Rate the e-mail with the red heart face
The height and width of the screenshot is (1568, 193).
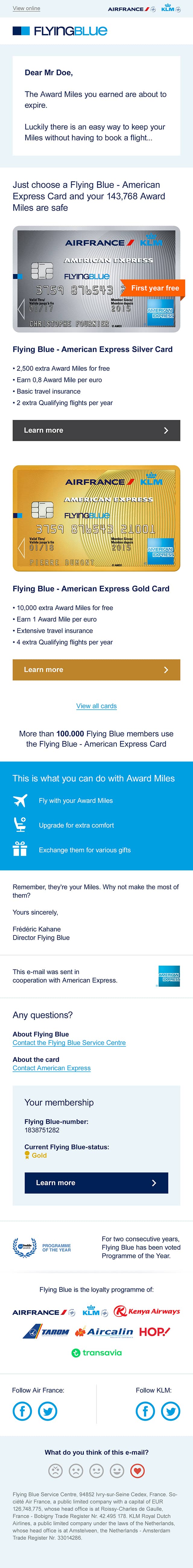[x=138, y=1471]
